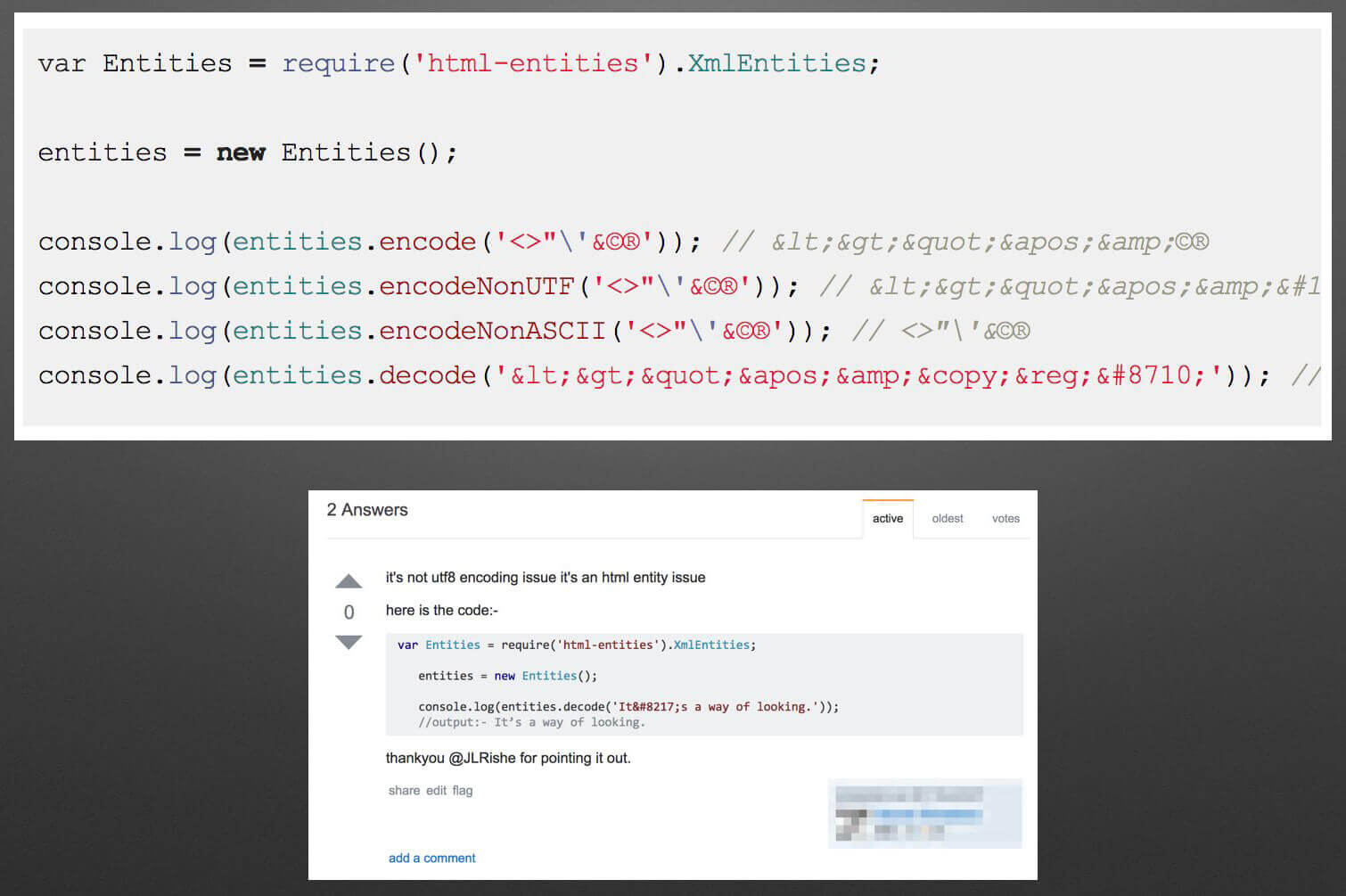Screen dimensions: 1346x896
Task: Click the upvote arrow on the answer
Action: [x=349, y=580]
